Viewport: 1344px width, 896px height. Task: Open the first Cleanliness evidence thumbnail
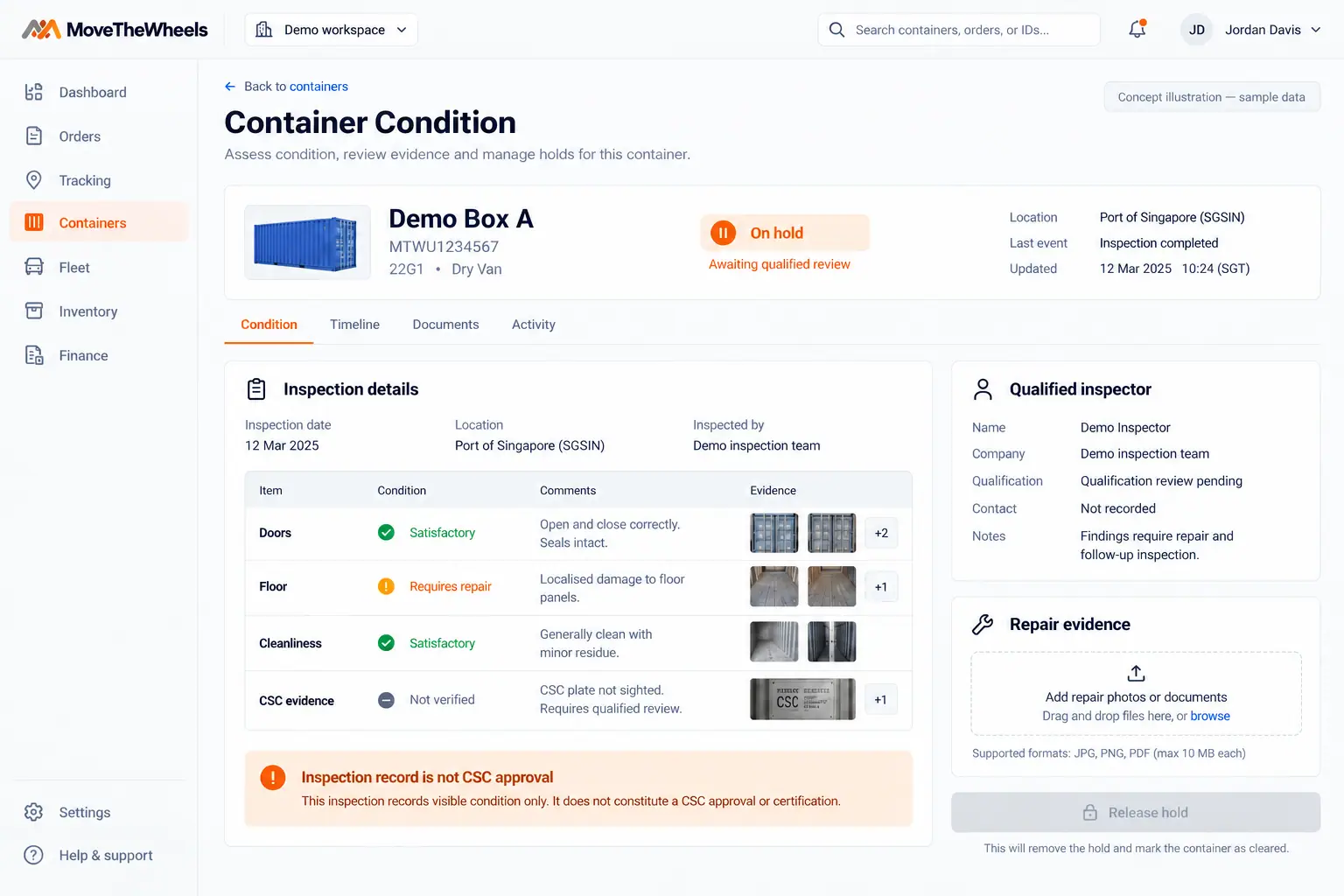[x=774, y=642]
